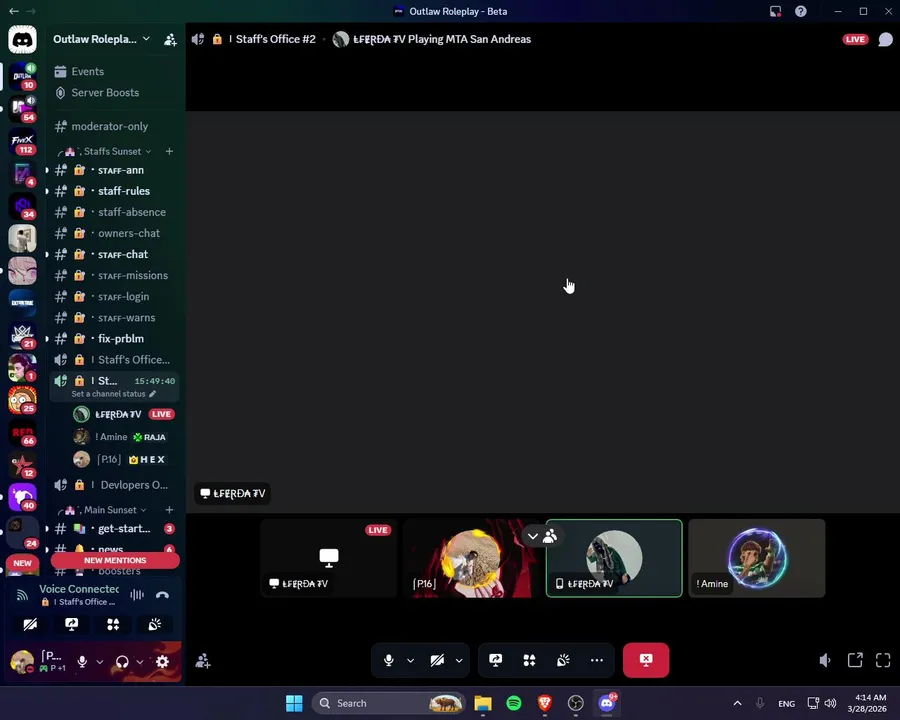Open Spotify from the taskbar

tap(514, 703)
